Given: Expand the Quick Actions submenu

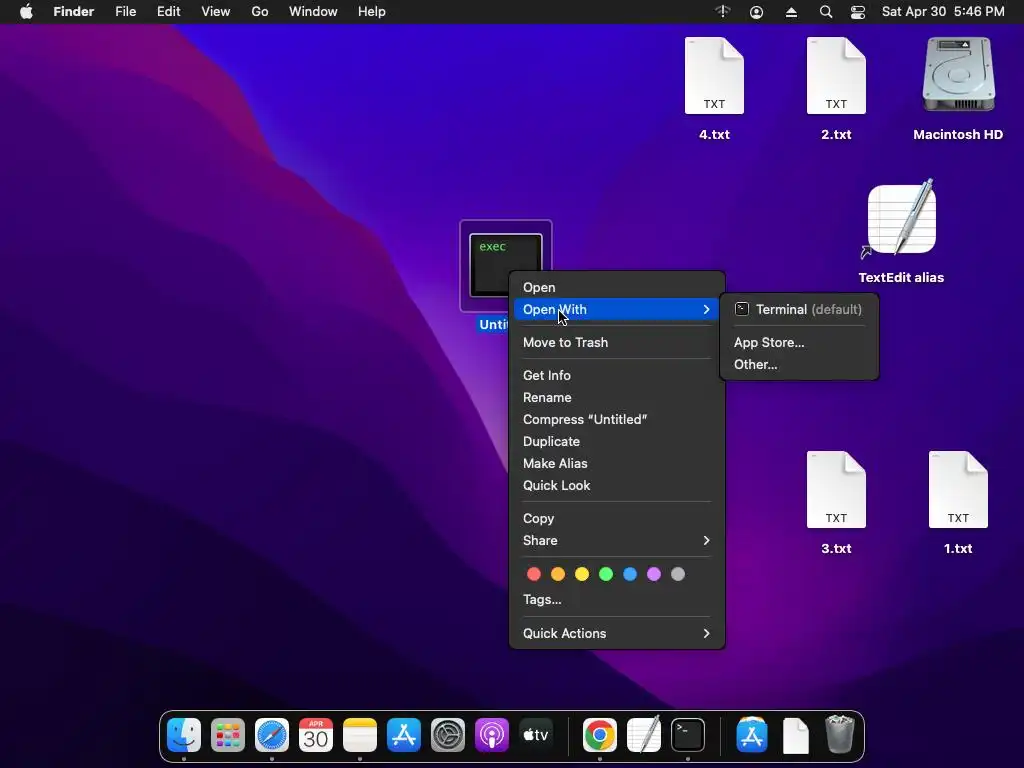Looking at the screenshot, I should coord(616,633).
